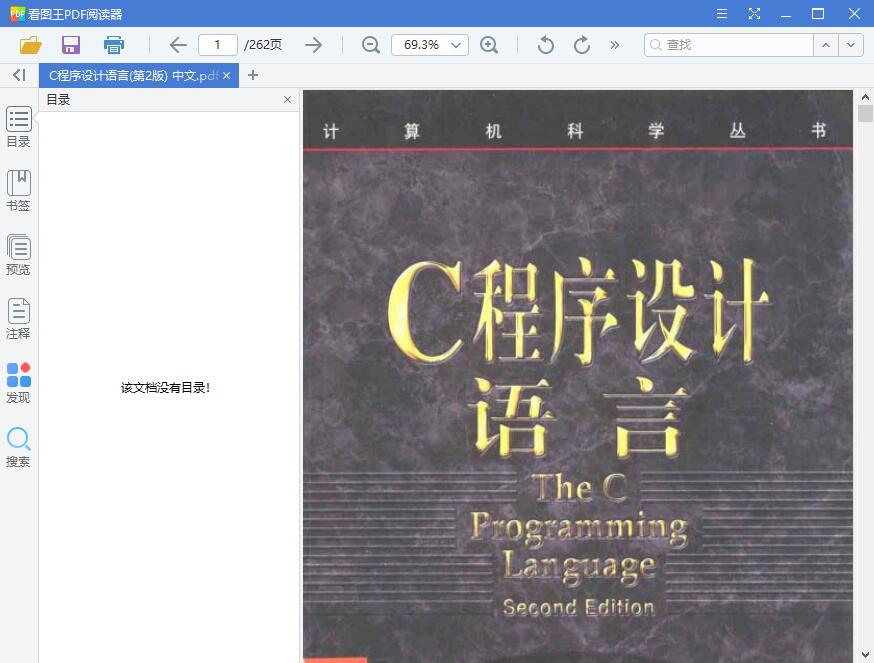The width and height of the screenshot is (874, 663).
Task: Click the vertical scrollbar thumb
Action: pos(865,113)
